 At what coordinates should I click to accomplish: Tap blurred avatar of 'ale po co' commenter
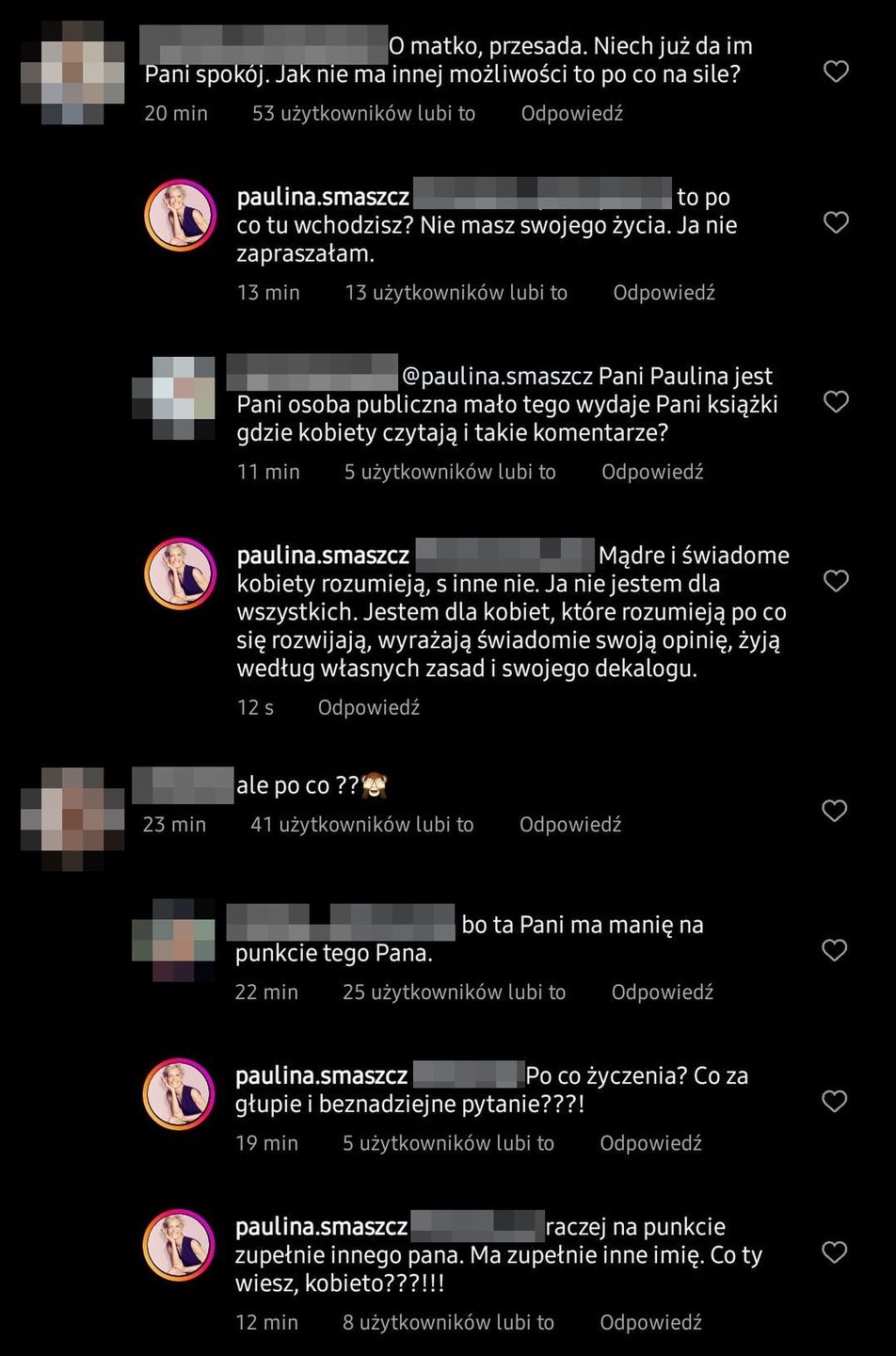click(73, 817)
